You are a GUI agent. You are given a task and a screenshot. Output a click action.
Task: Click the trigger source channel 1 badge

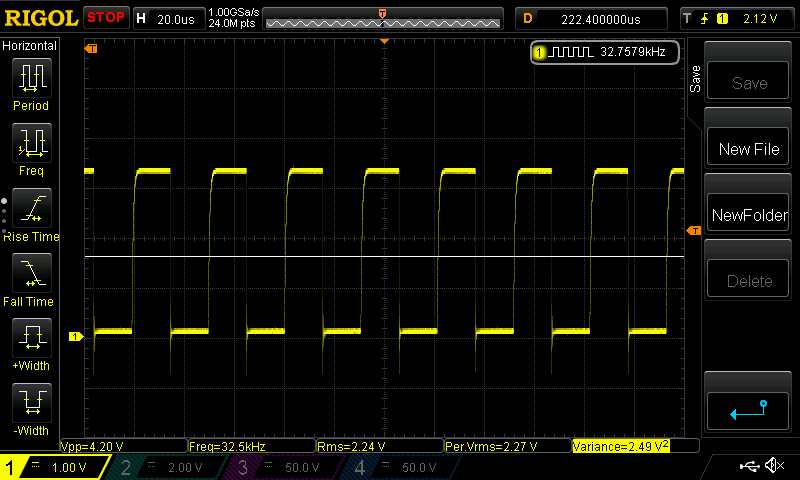[722, 19]
